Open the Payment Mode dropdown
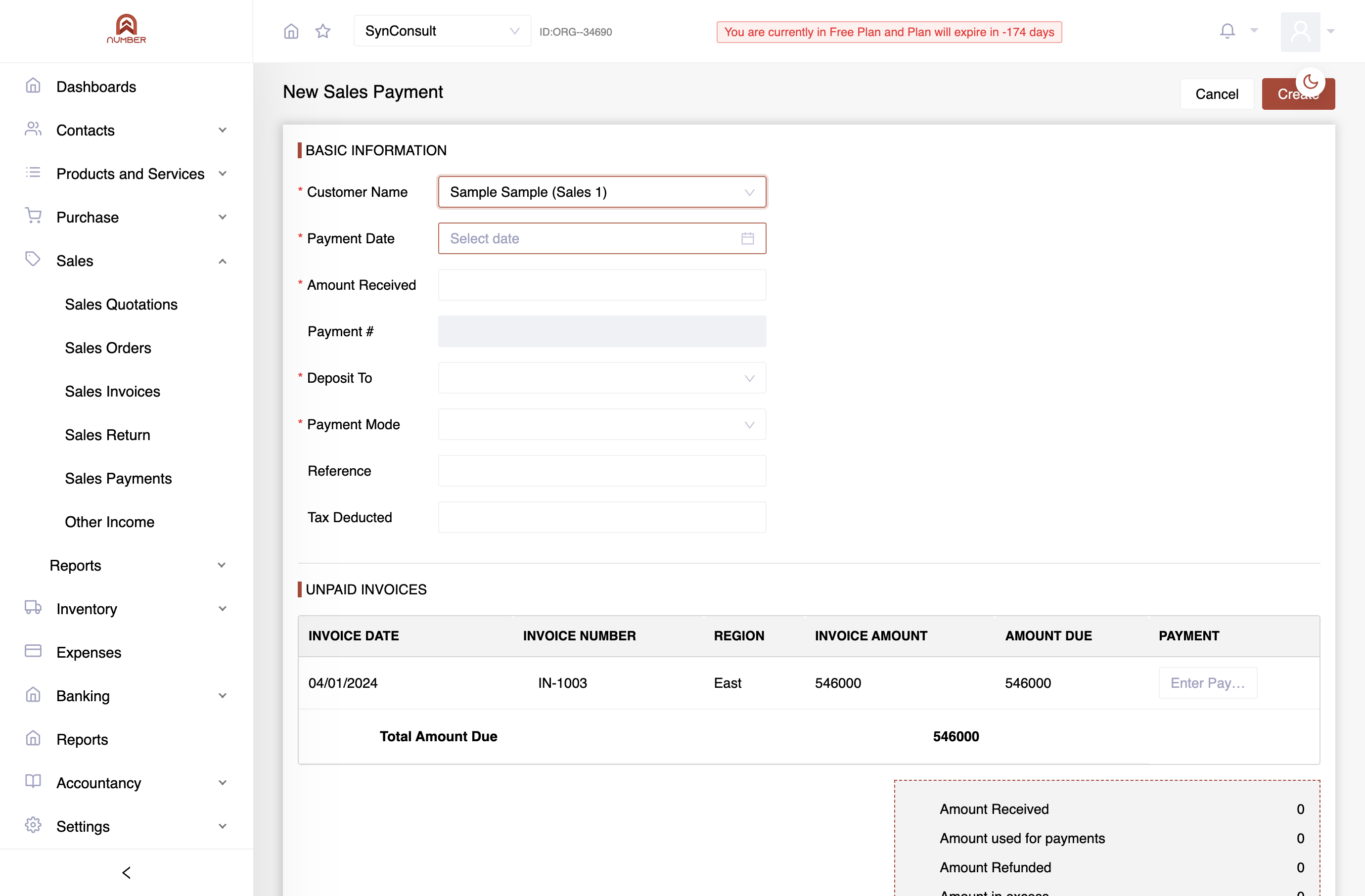 pos(602,424)
